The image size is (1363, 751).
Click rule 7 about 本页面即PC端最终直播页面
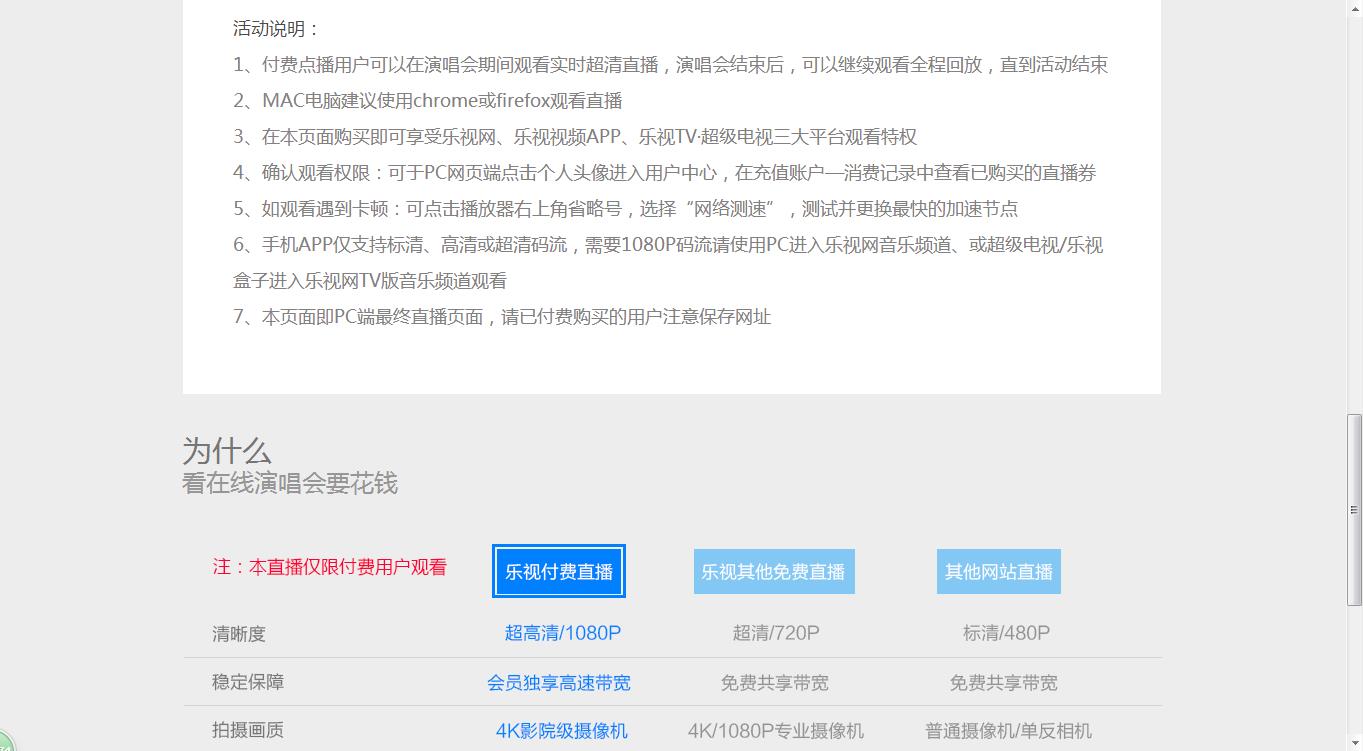tap(502, 317)
